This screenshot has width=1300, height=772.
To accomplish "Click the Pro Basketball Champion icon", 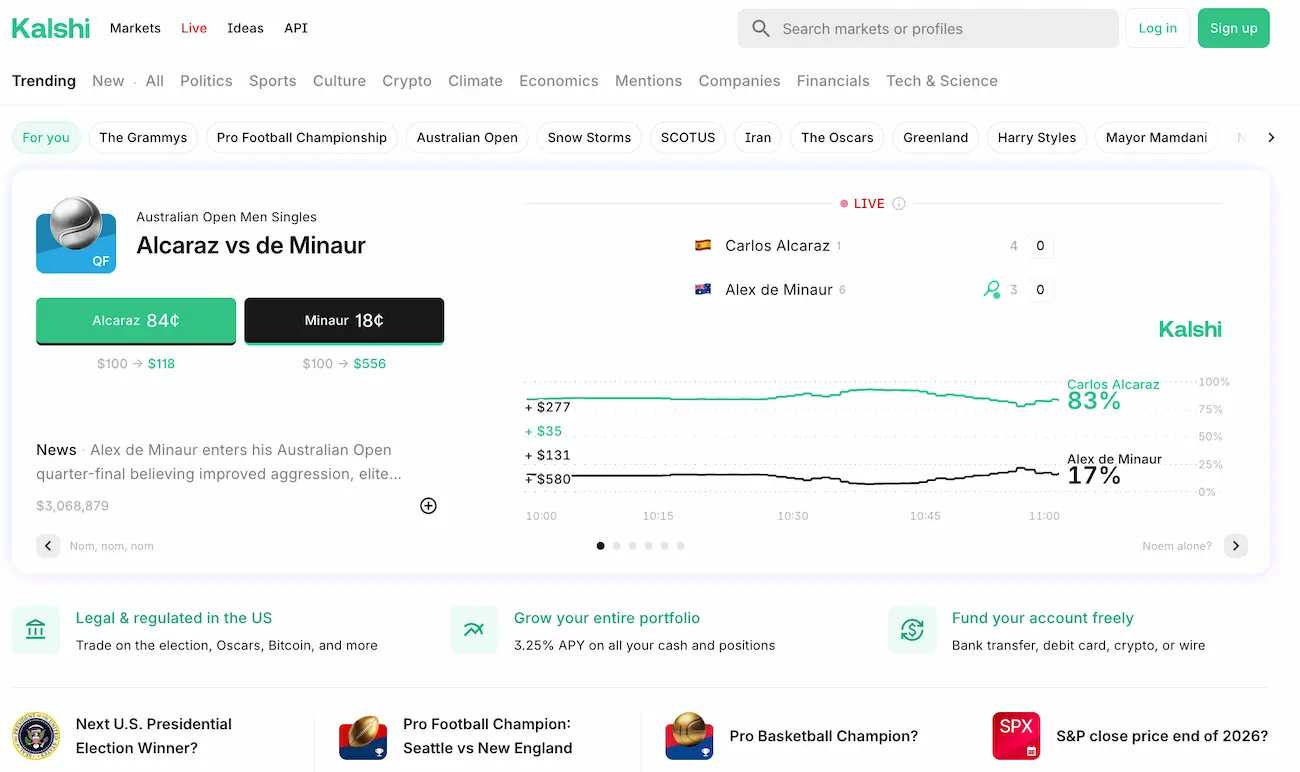I will coord(689,736).
